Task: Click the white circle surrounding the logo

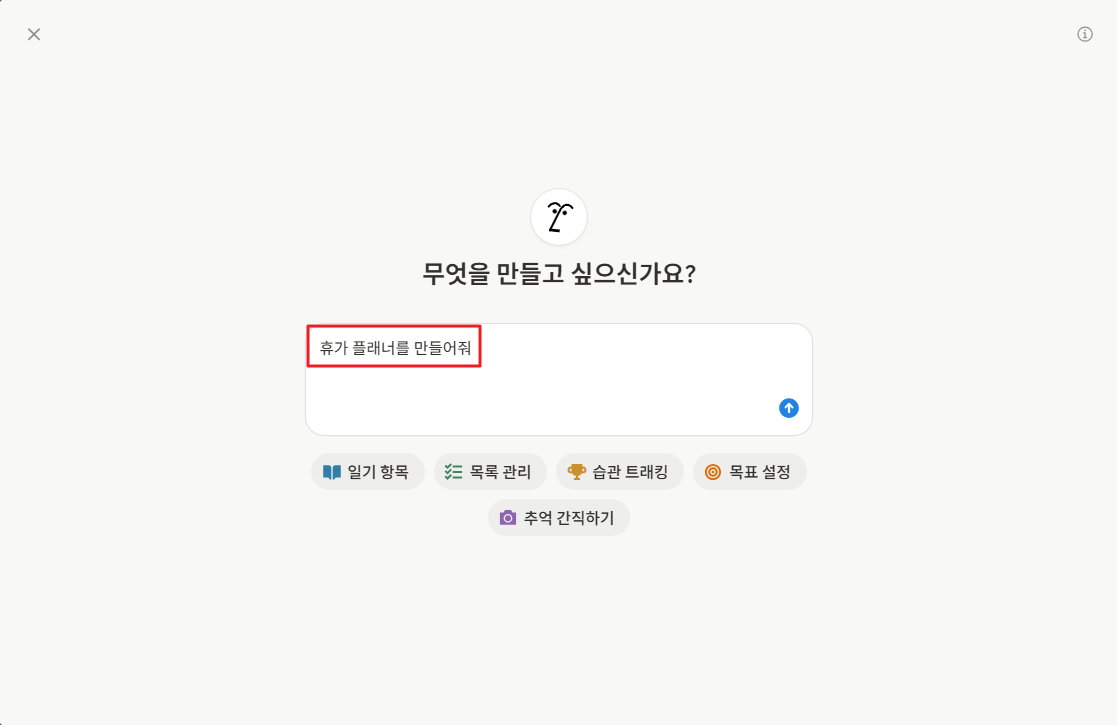Action: pos(558,216)
